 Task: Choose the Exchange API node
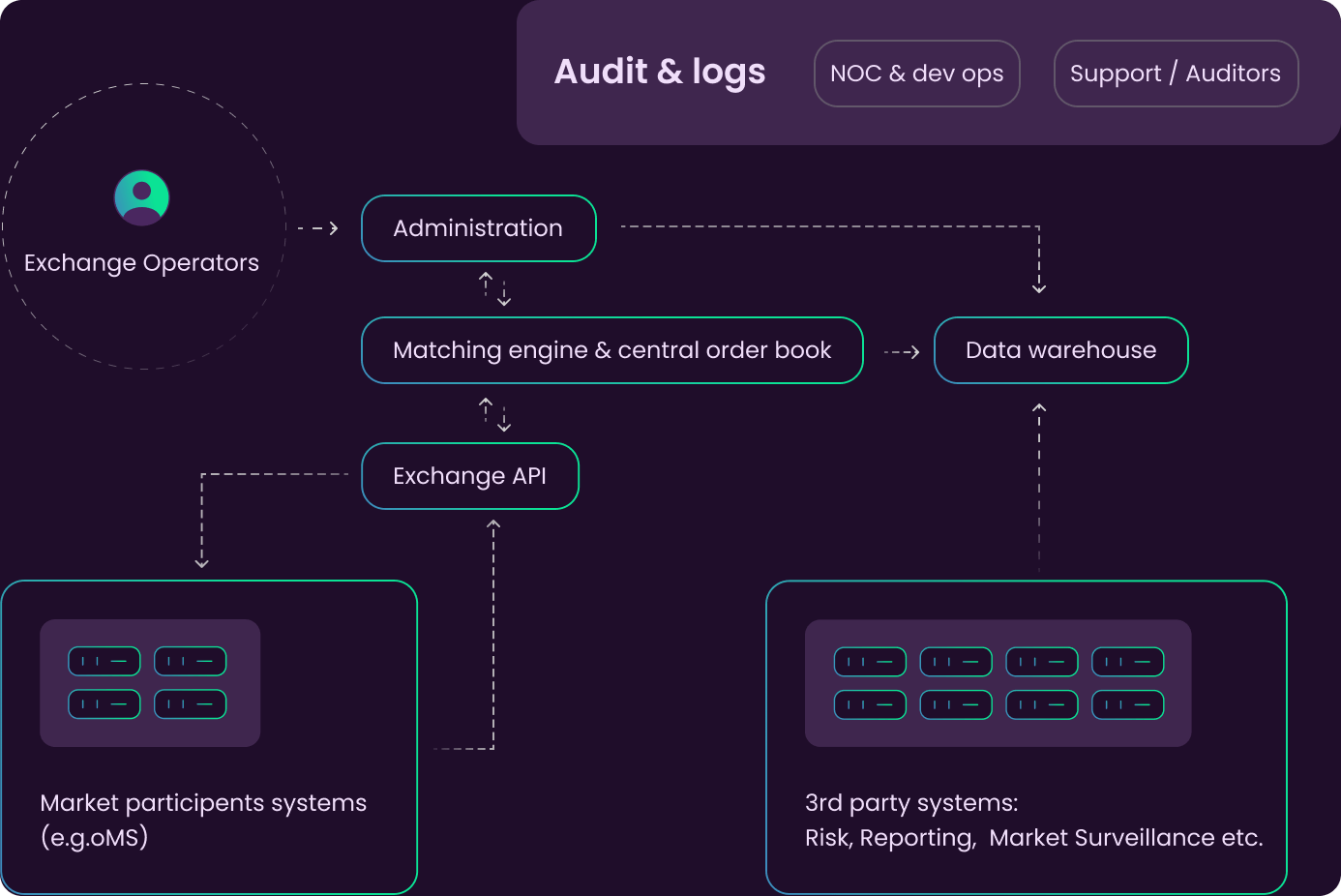tap(469, 476)
